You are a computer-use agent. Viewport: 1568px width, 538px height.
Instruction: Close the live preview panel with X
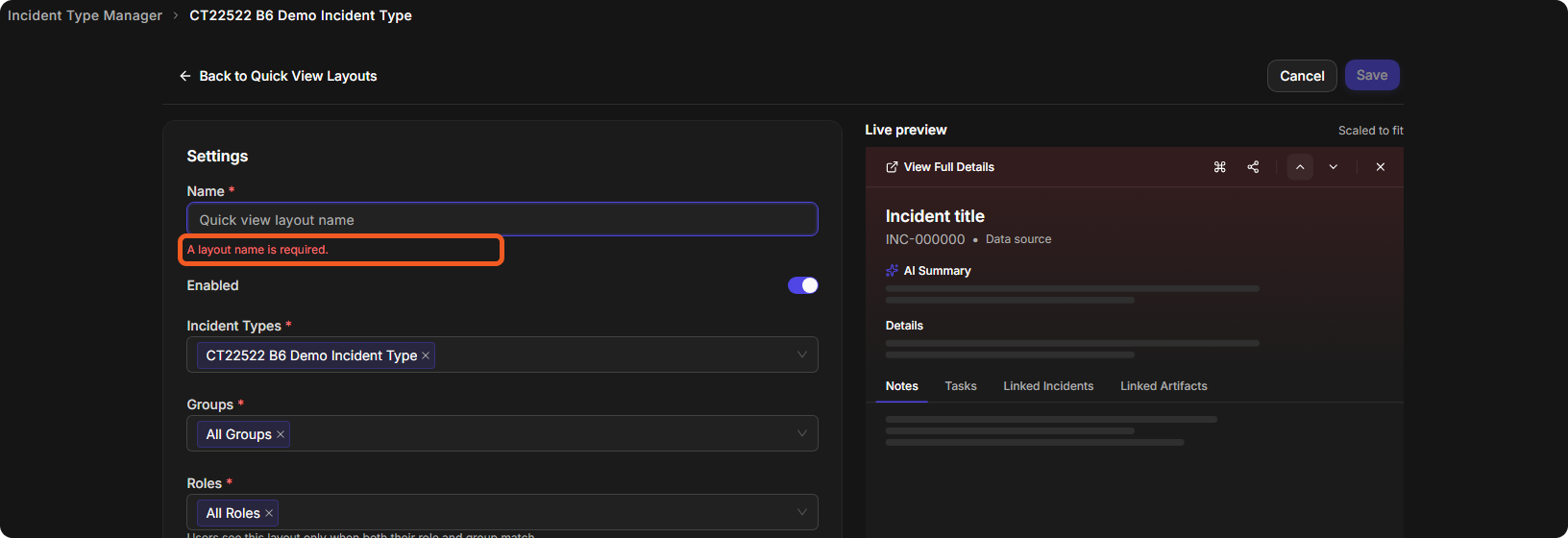pos(1381,167)
